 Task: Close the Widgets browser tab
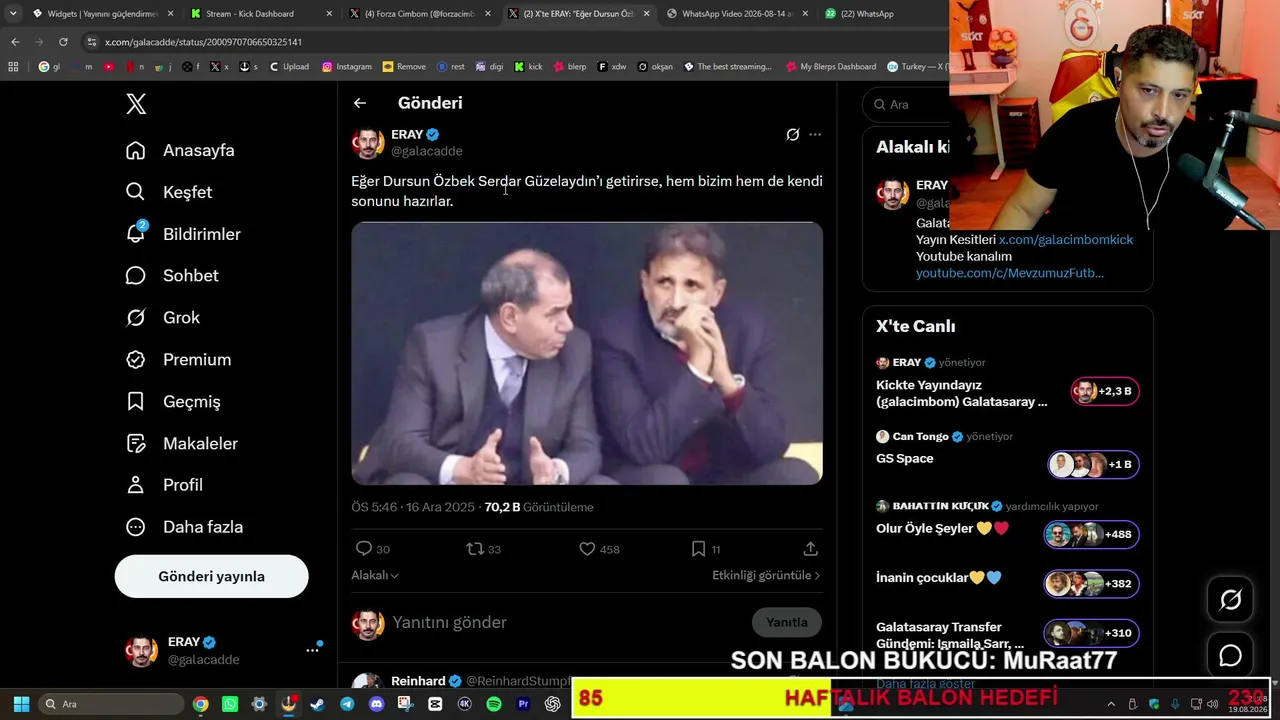click(170, 14)
